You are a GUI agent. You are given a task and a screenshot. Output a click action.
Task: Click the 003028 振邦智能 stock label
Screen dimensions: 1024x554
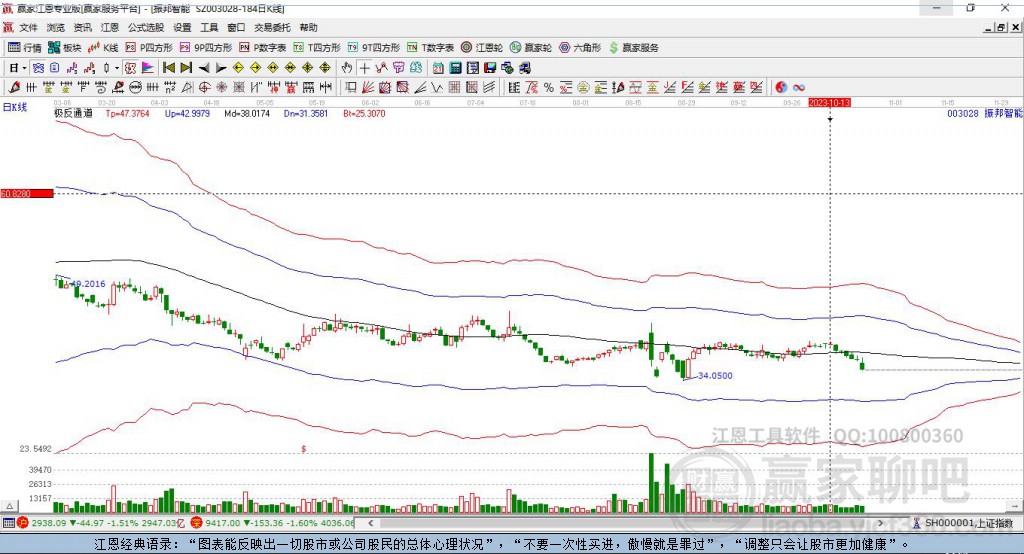(984, 114)
